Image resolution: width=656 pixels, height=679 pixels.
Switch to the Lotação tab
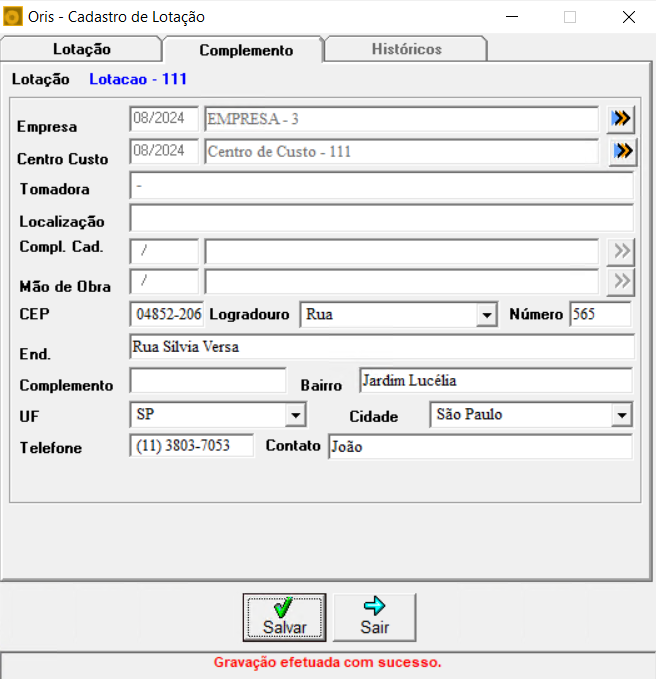[81, 49]
